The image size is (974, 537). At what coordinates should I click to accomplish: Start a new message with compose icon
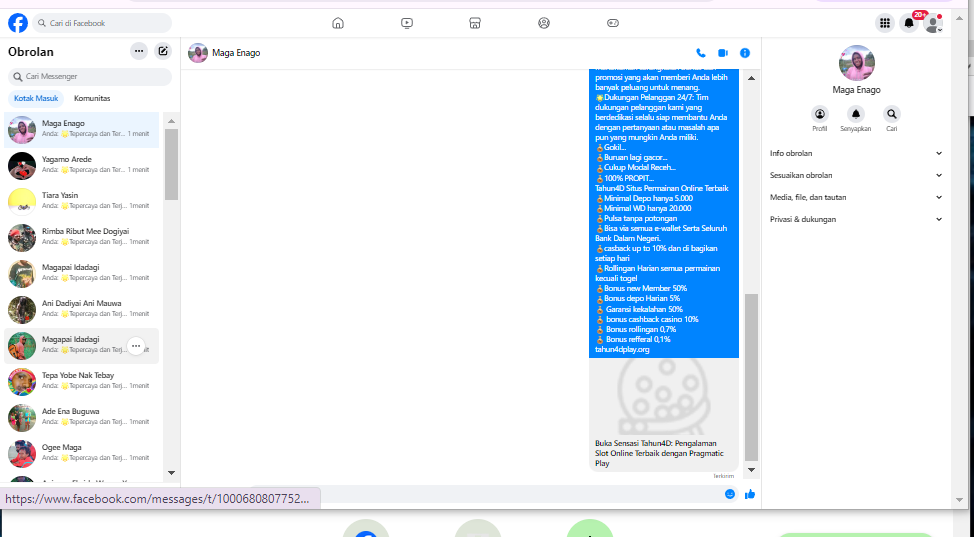click(163, 52)
